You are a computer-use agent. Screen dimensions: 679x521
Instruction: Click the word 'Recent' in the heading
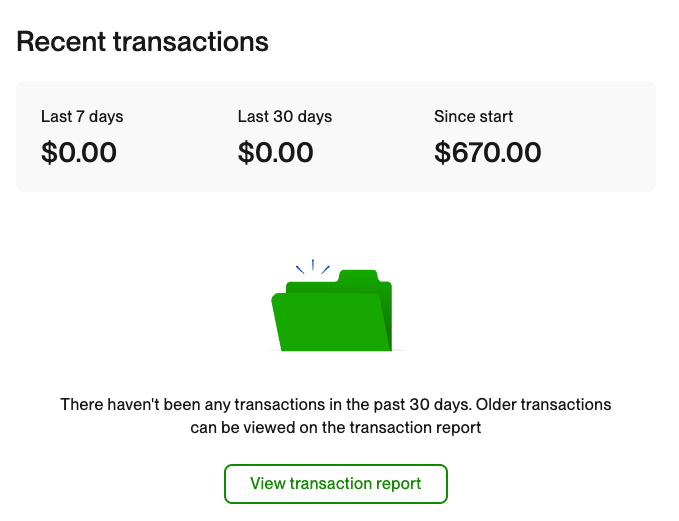(x=66, y=42)
